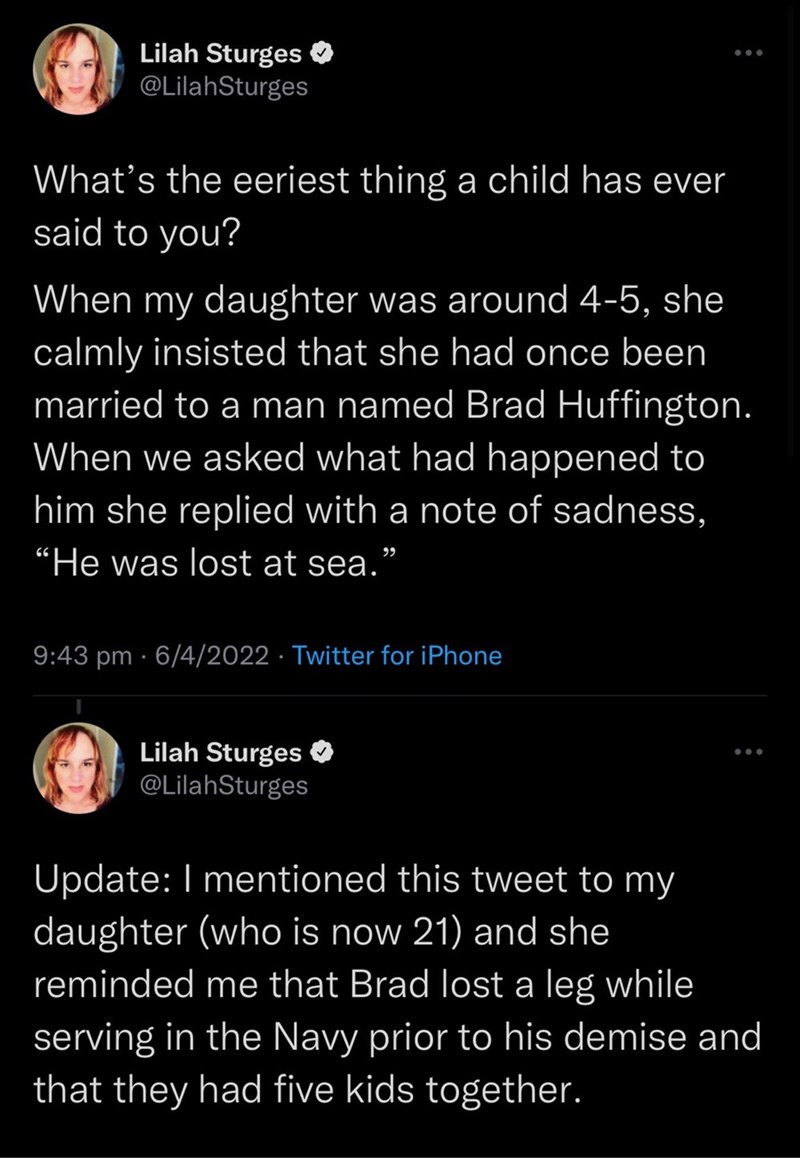Click the 9:43 pm timestamp
The height and width of the screenshot is (1158, 800).
pos(82,656)
